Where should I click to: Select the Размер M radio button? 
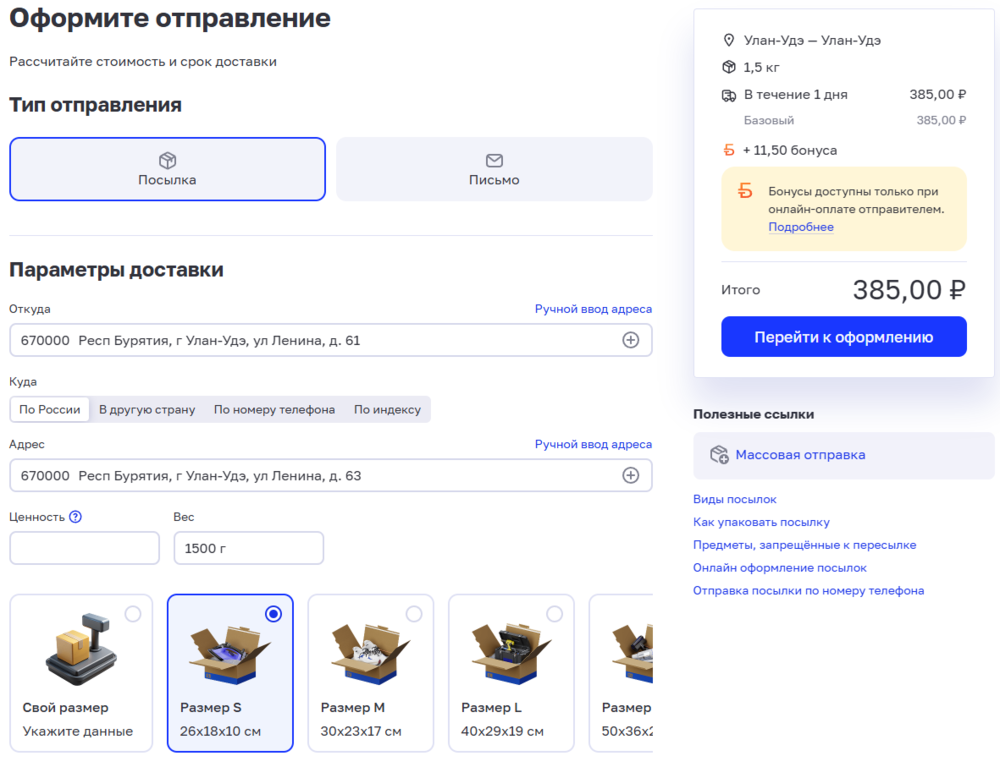click(413, 614)
